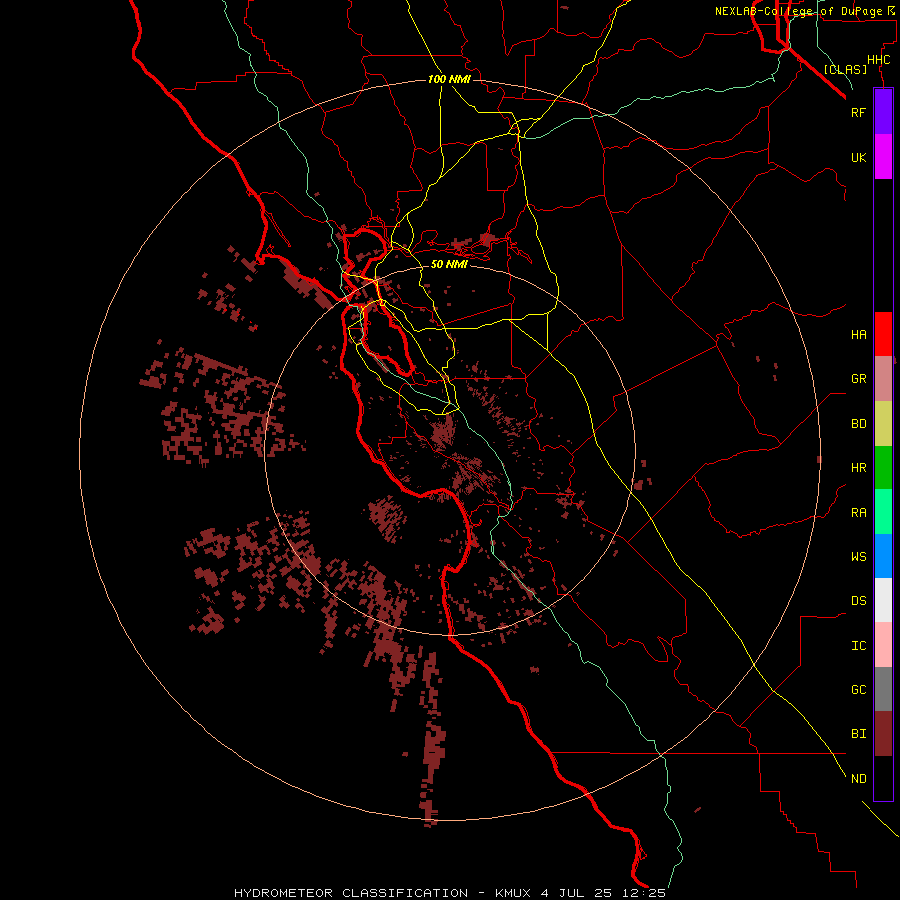
Task: Click the 50 NMI range ring label
Action: pyautogui.click(x=449, y=264)
